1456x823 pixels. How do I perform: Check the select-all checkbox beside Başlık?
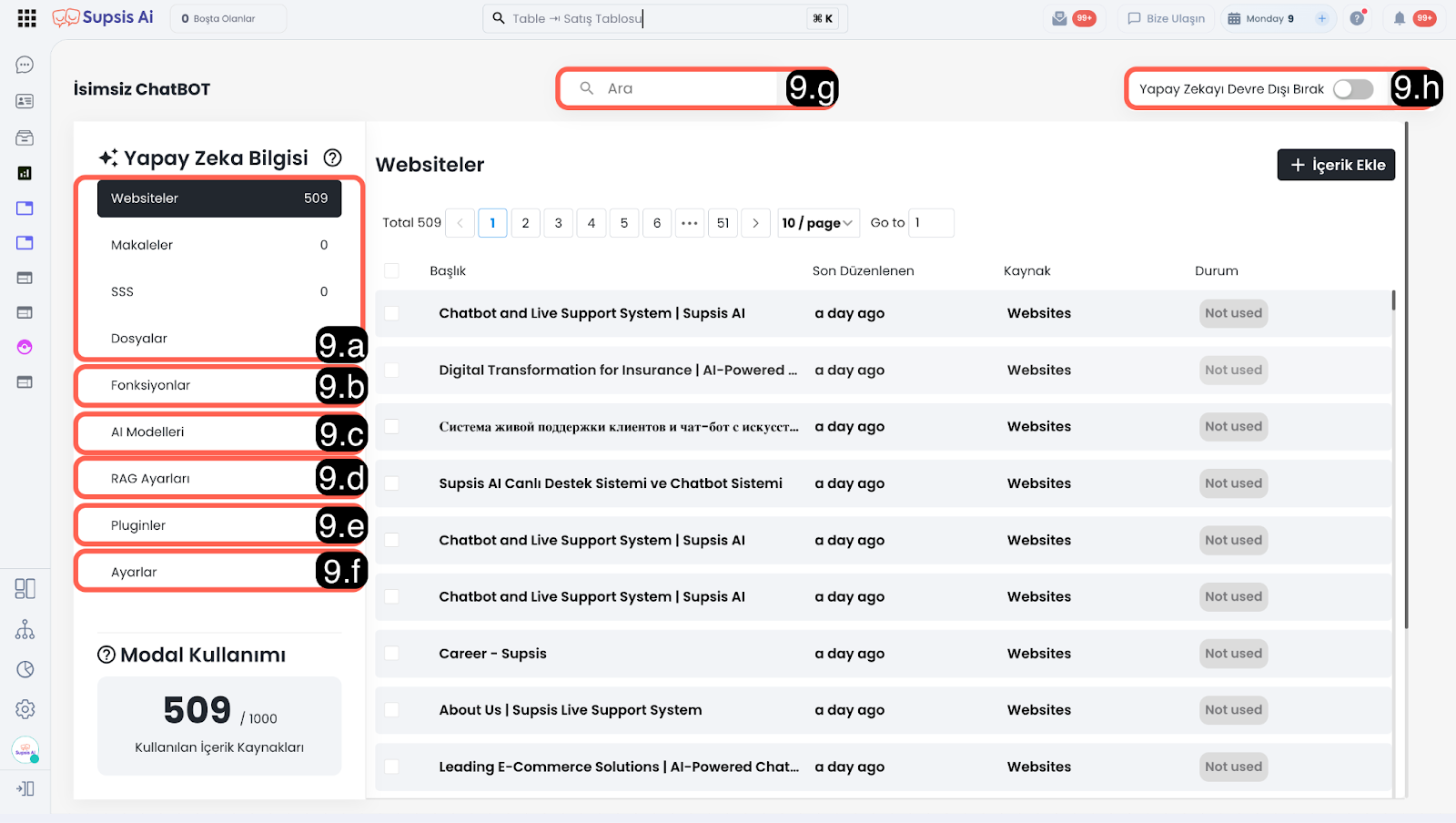pos(391,270)
